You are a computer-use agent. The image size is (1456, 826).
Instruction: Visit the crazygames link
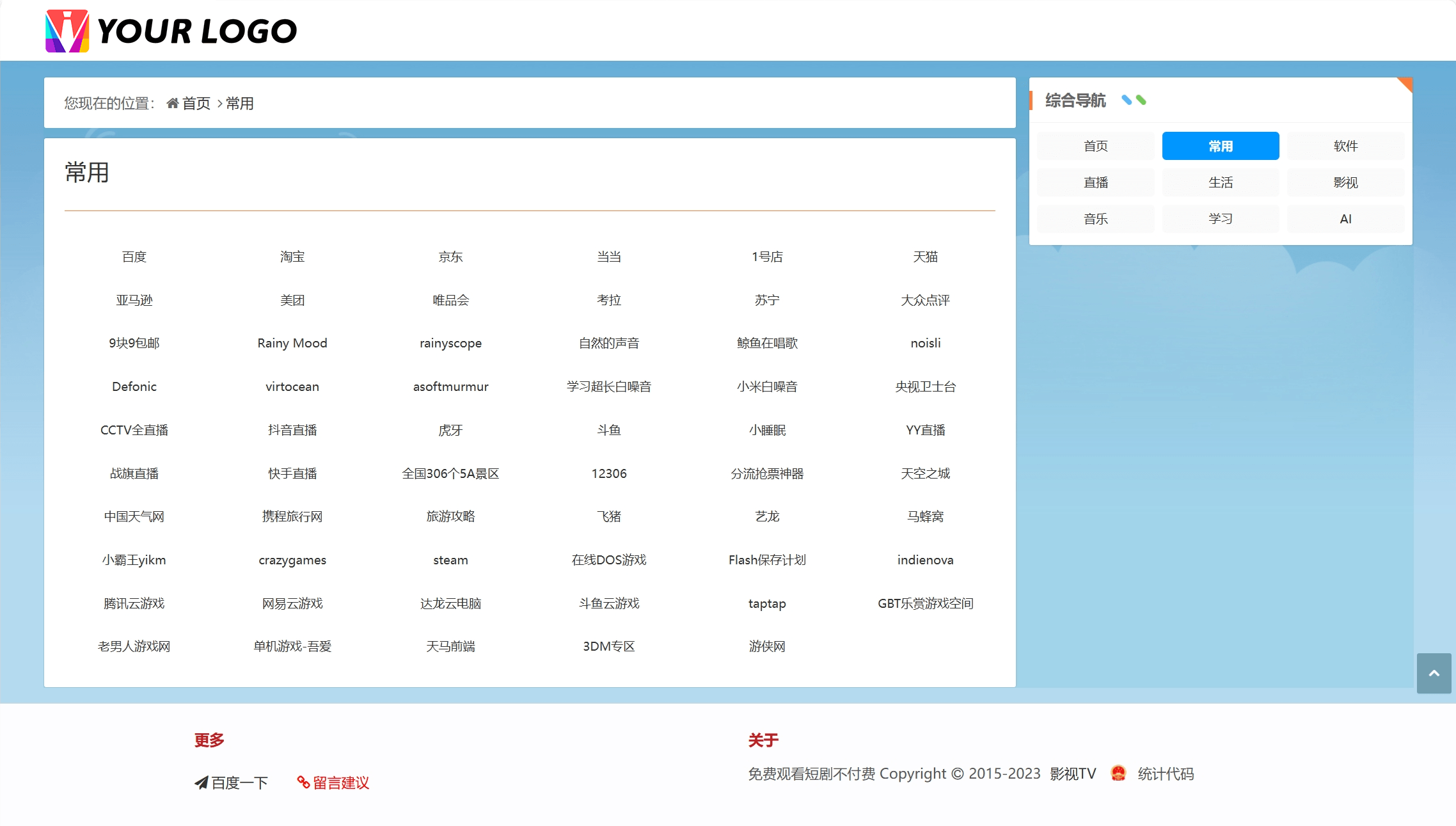coord(292,560)
